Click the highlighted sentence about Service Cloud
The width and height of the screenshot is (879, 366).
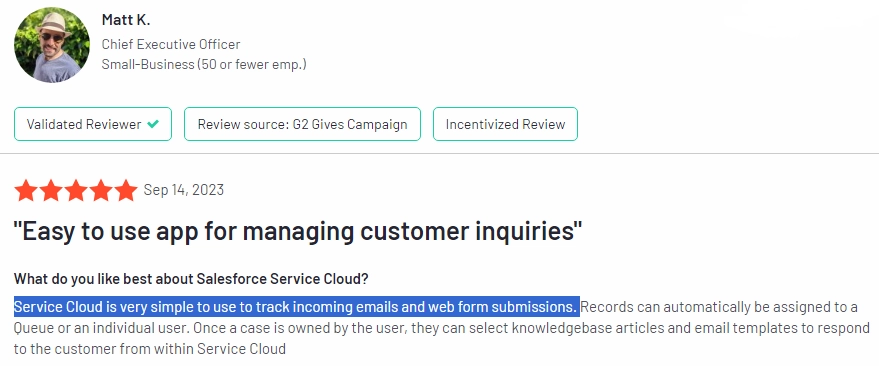pyautogui.click(x=297, y=307)
